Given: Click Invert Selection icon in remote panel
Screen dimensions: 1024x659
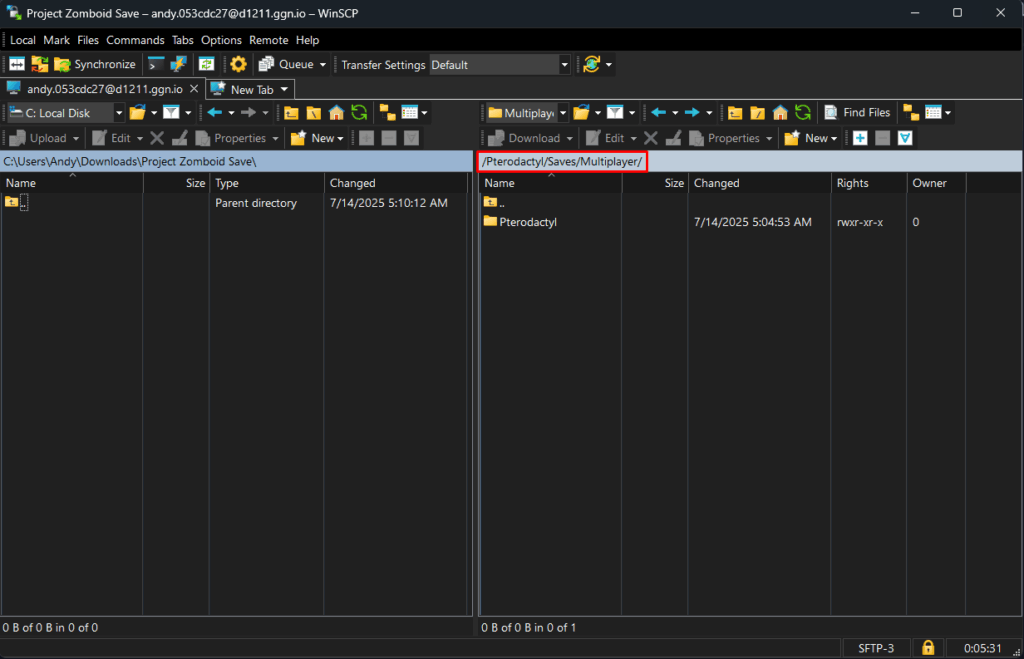Looking at the screenshot, I should point(904,138).
